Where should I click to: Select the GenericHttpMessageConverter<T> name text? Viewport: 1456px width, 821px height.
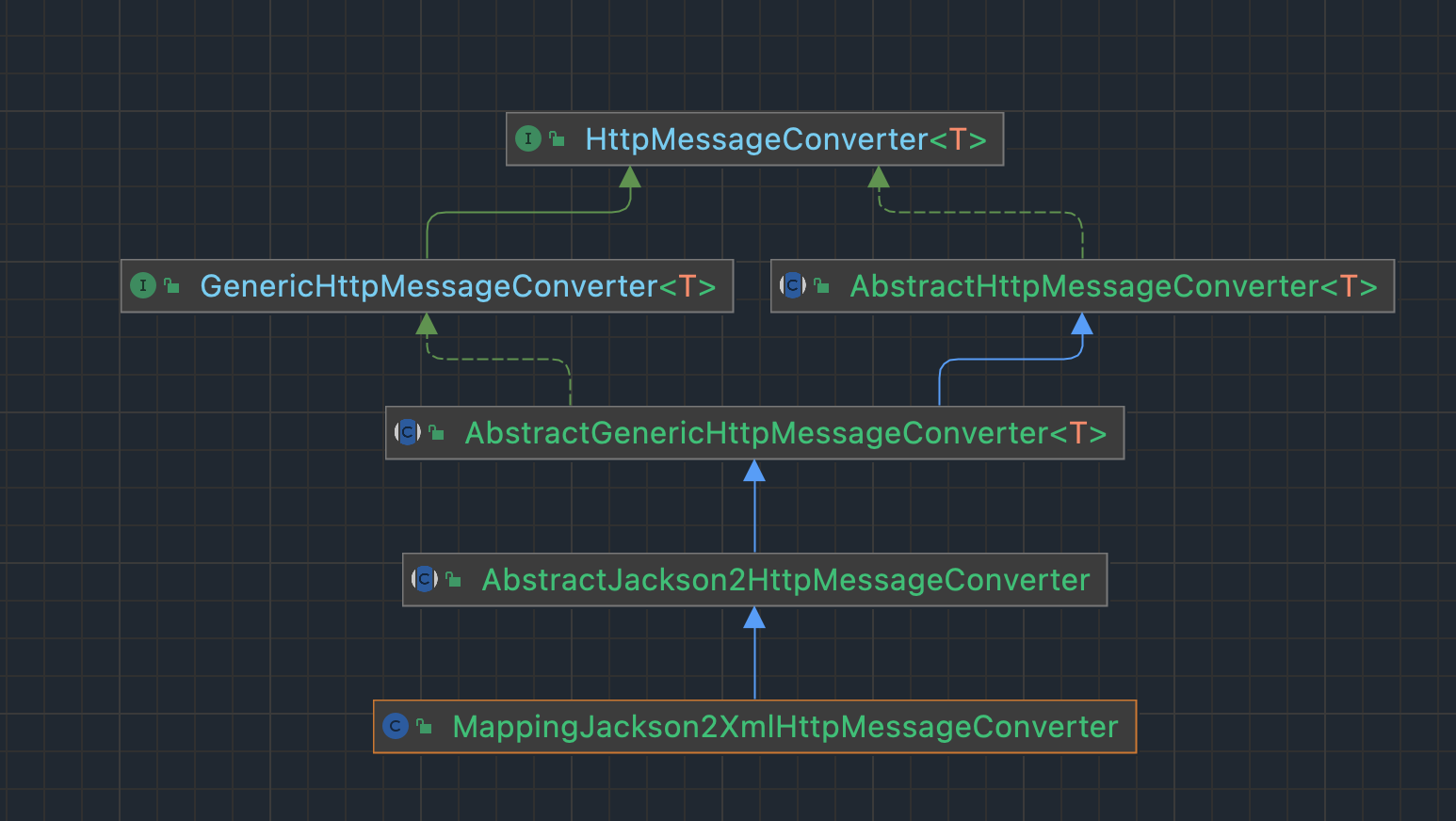tap(458, 286)
